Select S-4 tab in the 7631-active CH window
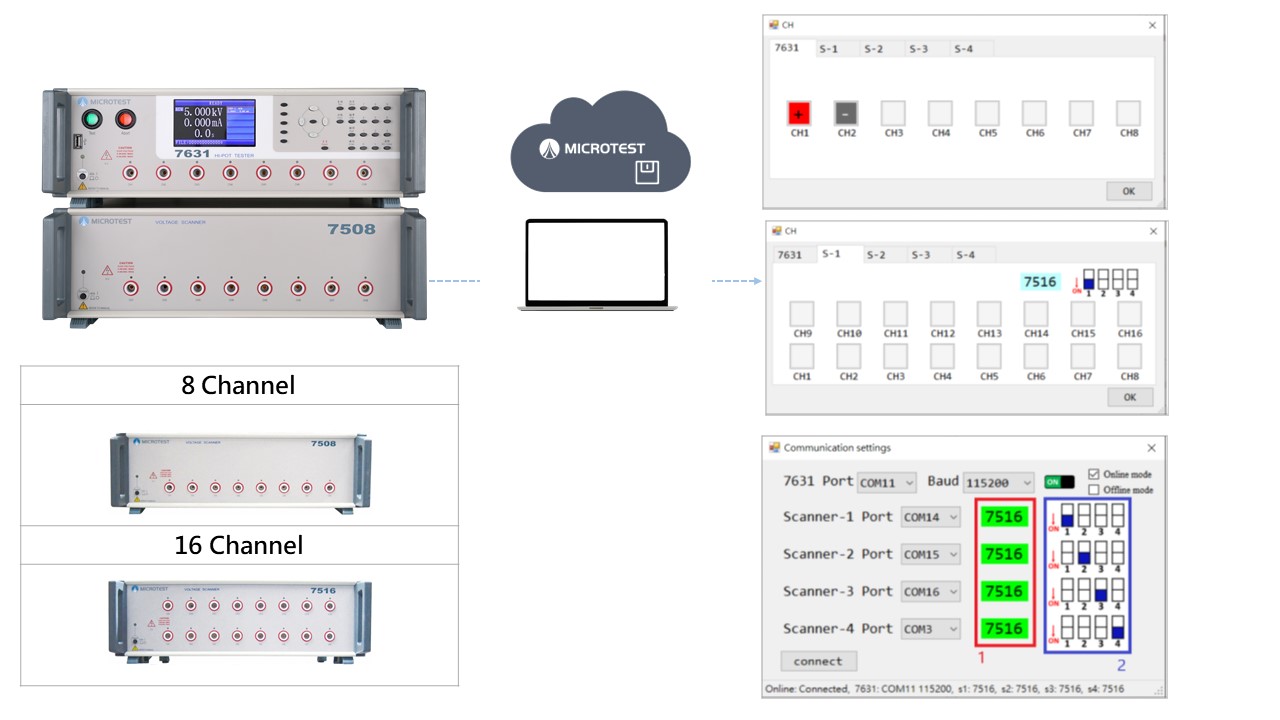Viewport: 1280px width, 720px height. pos(963,48)
